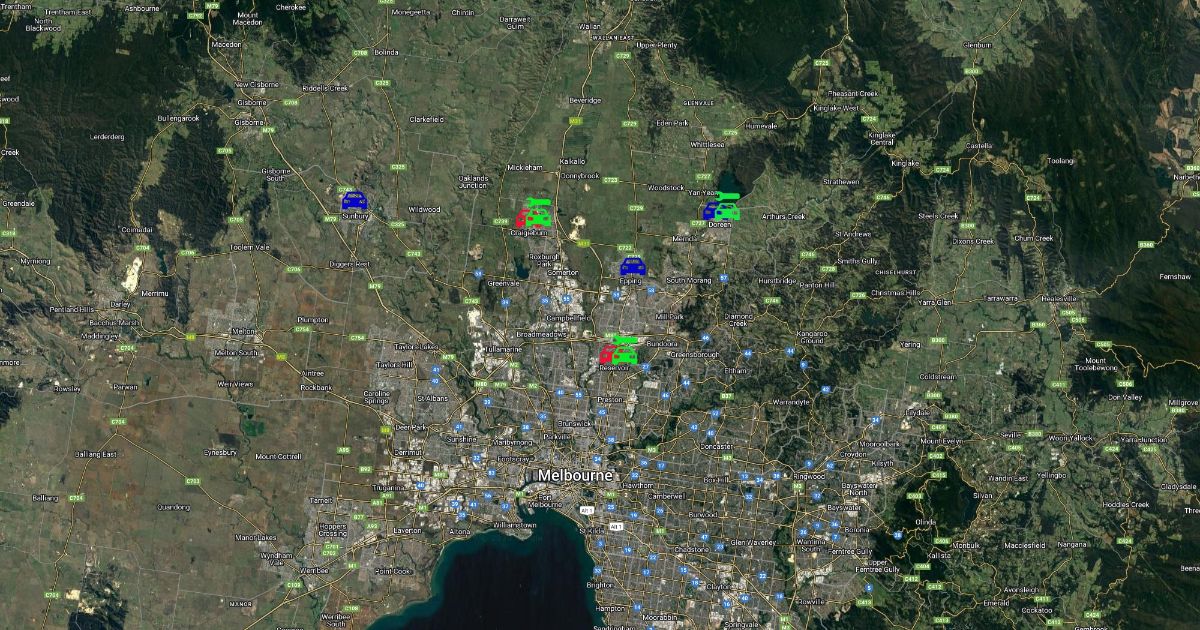Click the Point Cook label

click(x=392, y=571)
